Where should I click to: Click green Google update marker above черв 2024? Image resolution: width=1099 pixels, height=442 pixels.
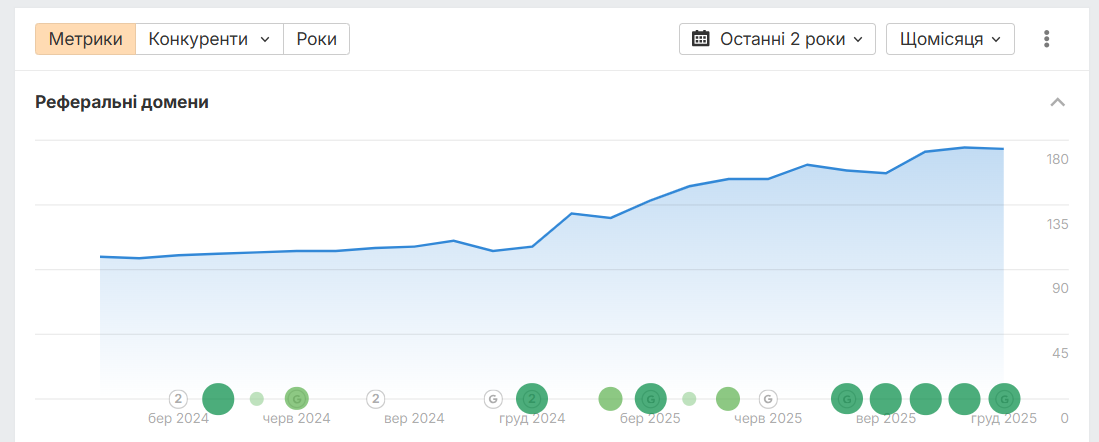(296, 399)
